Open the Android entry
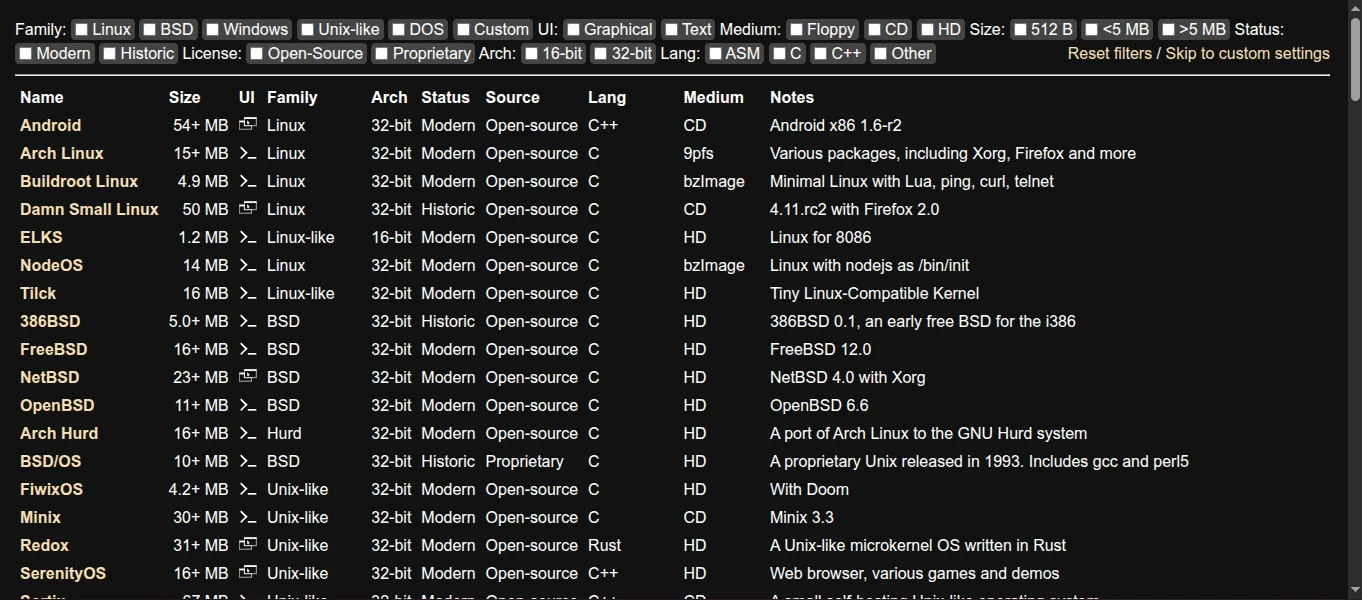 click(50, 125)
